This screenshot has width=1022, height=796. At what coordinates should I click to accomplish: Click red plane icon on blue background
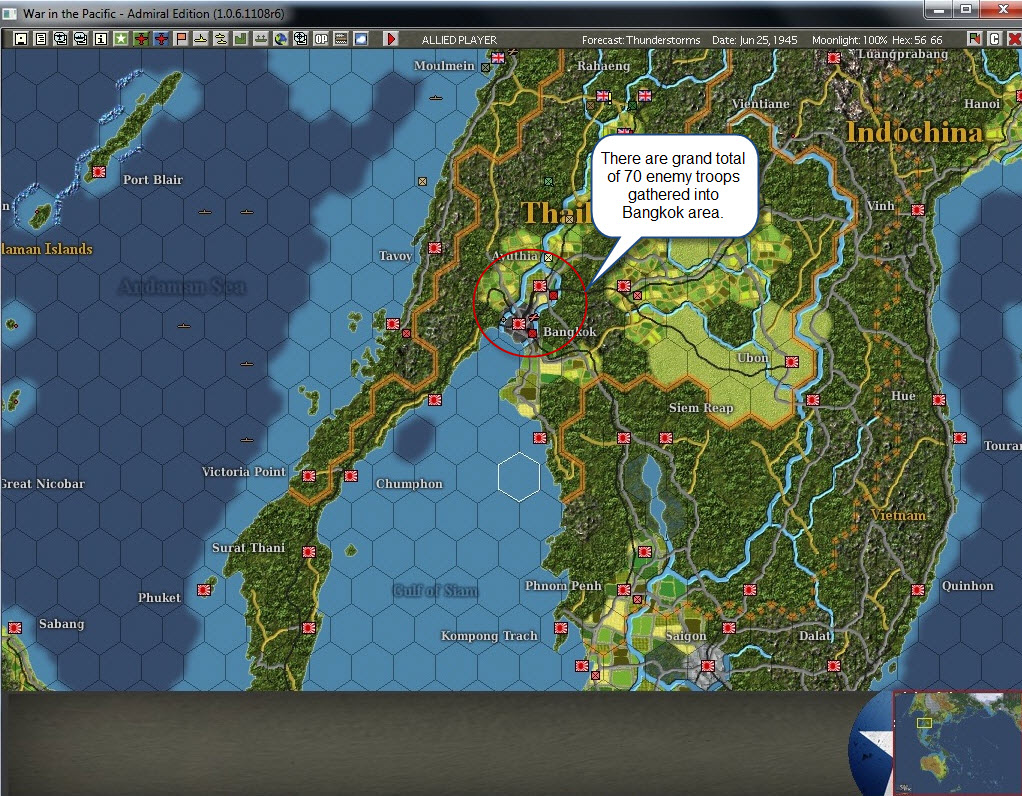click(161, 39)
